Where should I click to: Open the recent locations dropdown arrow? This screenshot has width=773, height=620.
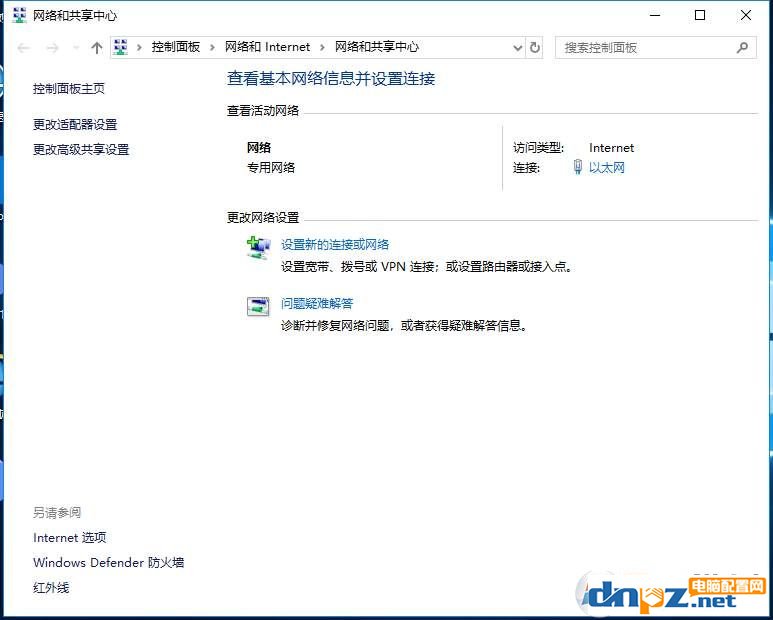click(x=75, y=48)
